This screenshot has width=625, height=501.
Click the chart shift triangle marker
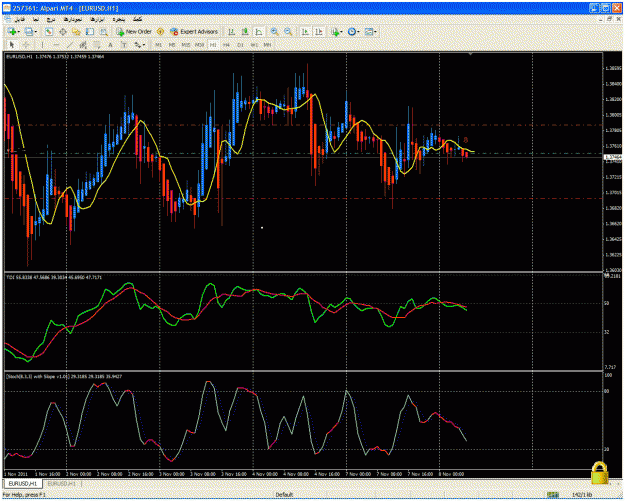point(470,54)
